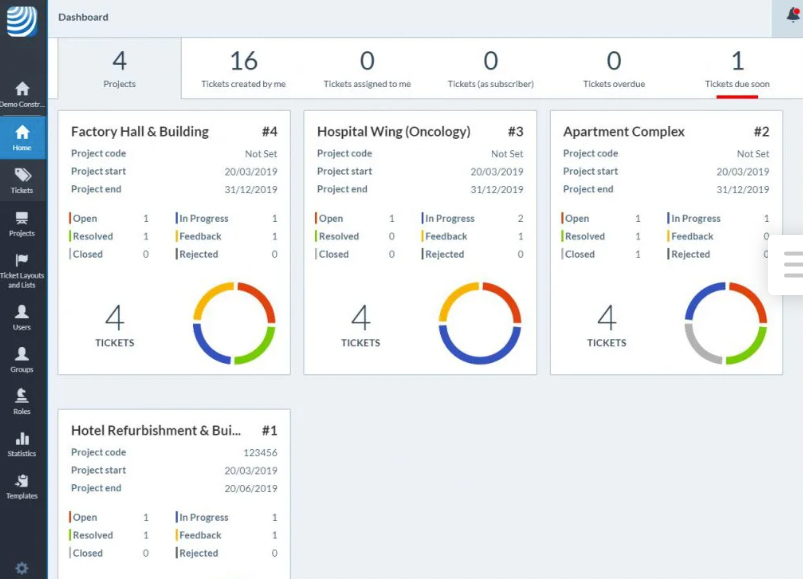Open the Hospital Wing (Oncology) project
The height and width of the screenshot is (579, 803).
coord(392,132)
